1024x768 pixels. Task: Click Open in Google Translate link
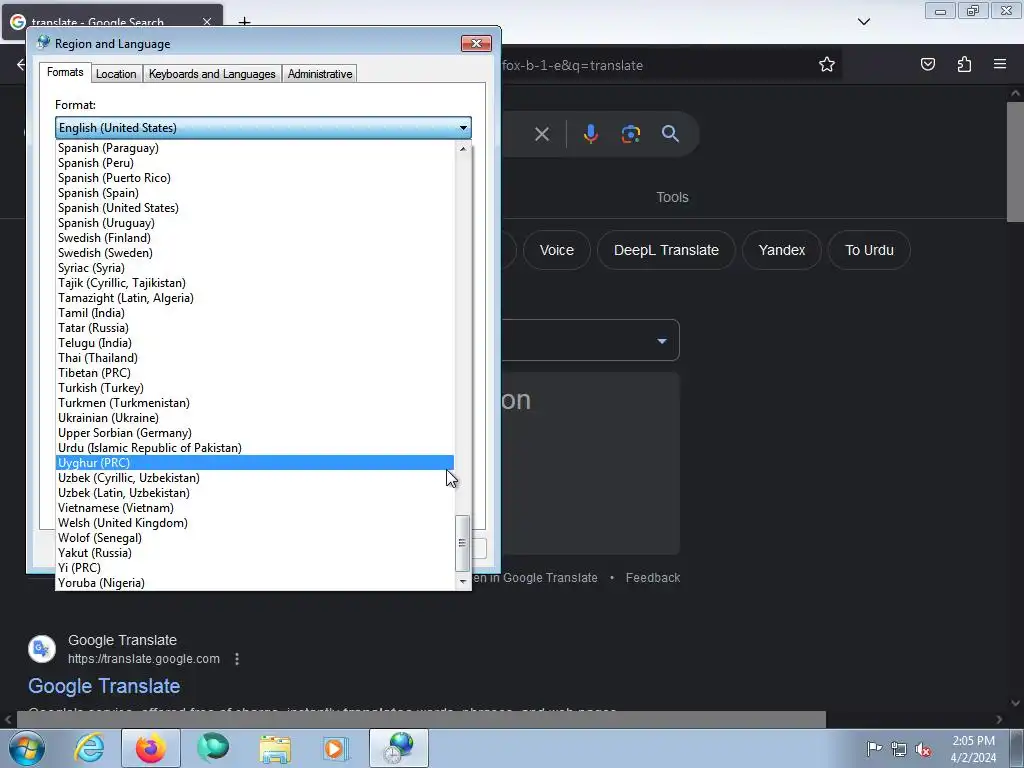click(534, 578)
